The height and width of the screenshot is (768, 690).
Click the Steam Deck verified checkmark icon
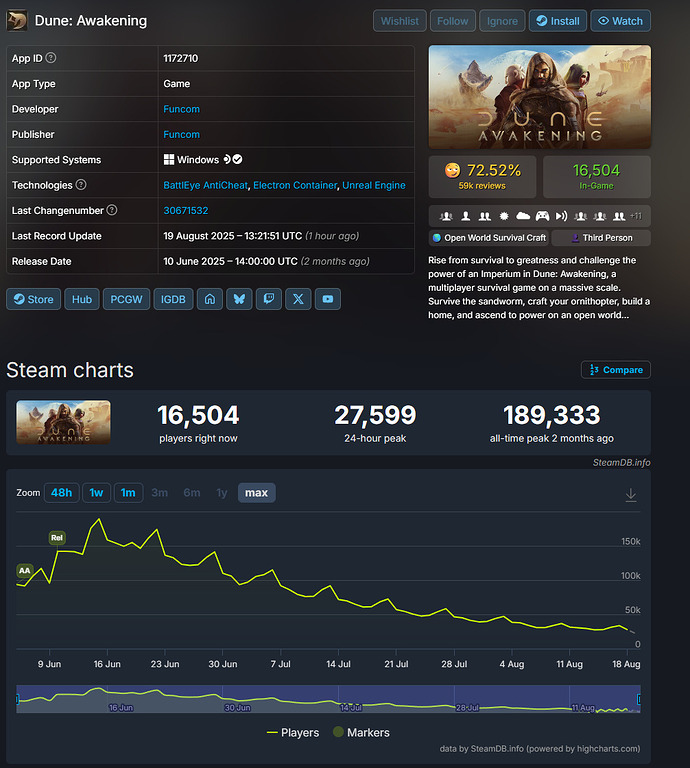[x=238, y=159]
